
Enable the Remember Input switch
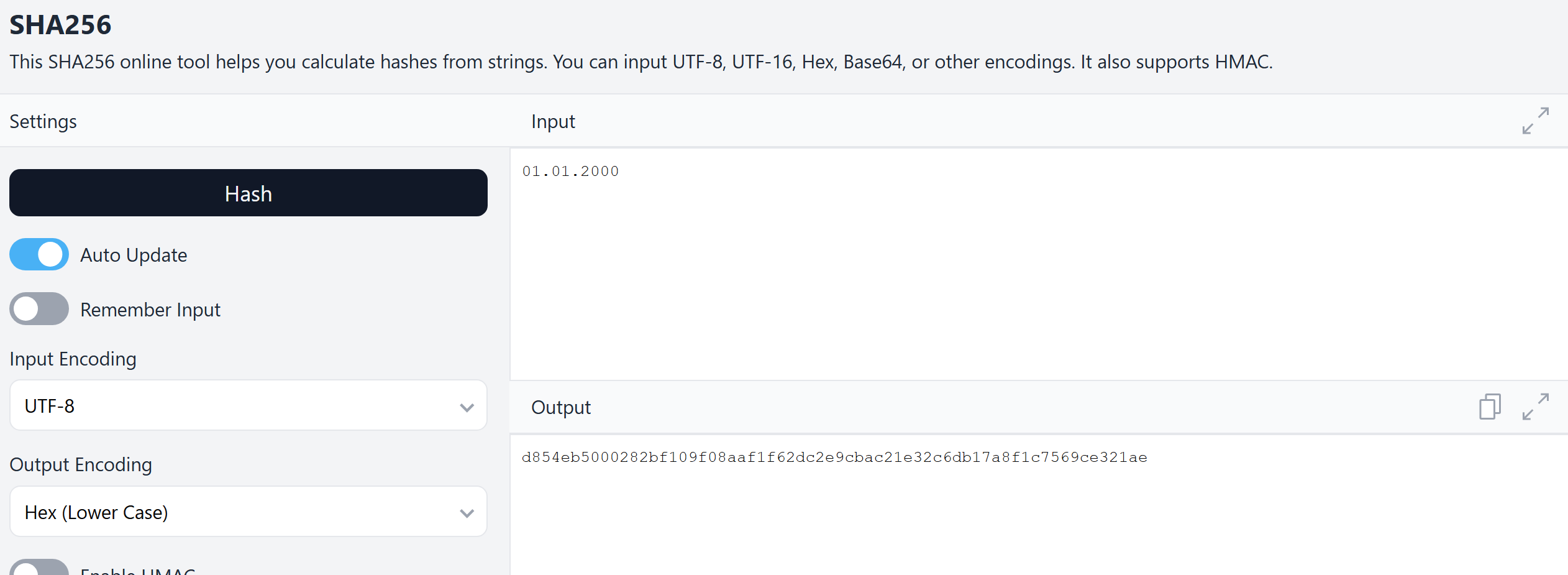click(39, 309)
